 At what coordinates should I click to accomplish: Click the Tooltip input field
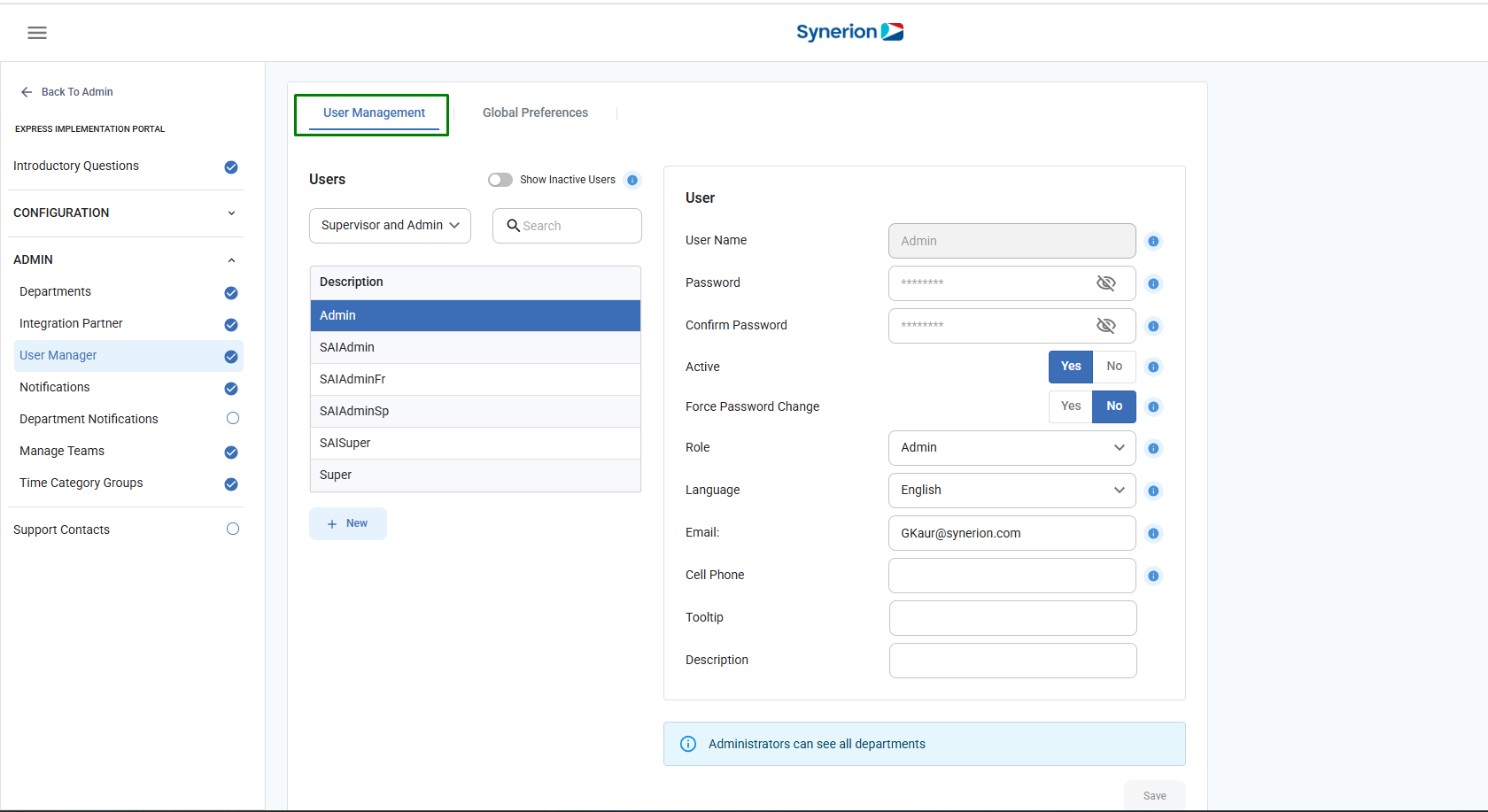pos(1012,618)
